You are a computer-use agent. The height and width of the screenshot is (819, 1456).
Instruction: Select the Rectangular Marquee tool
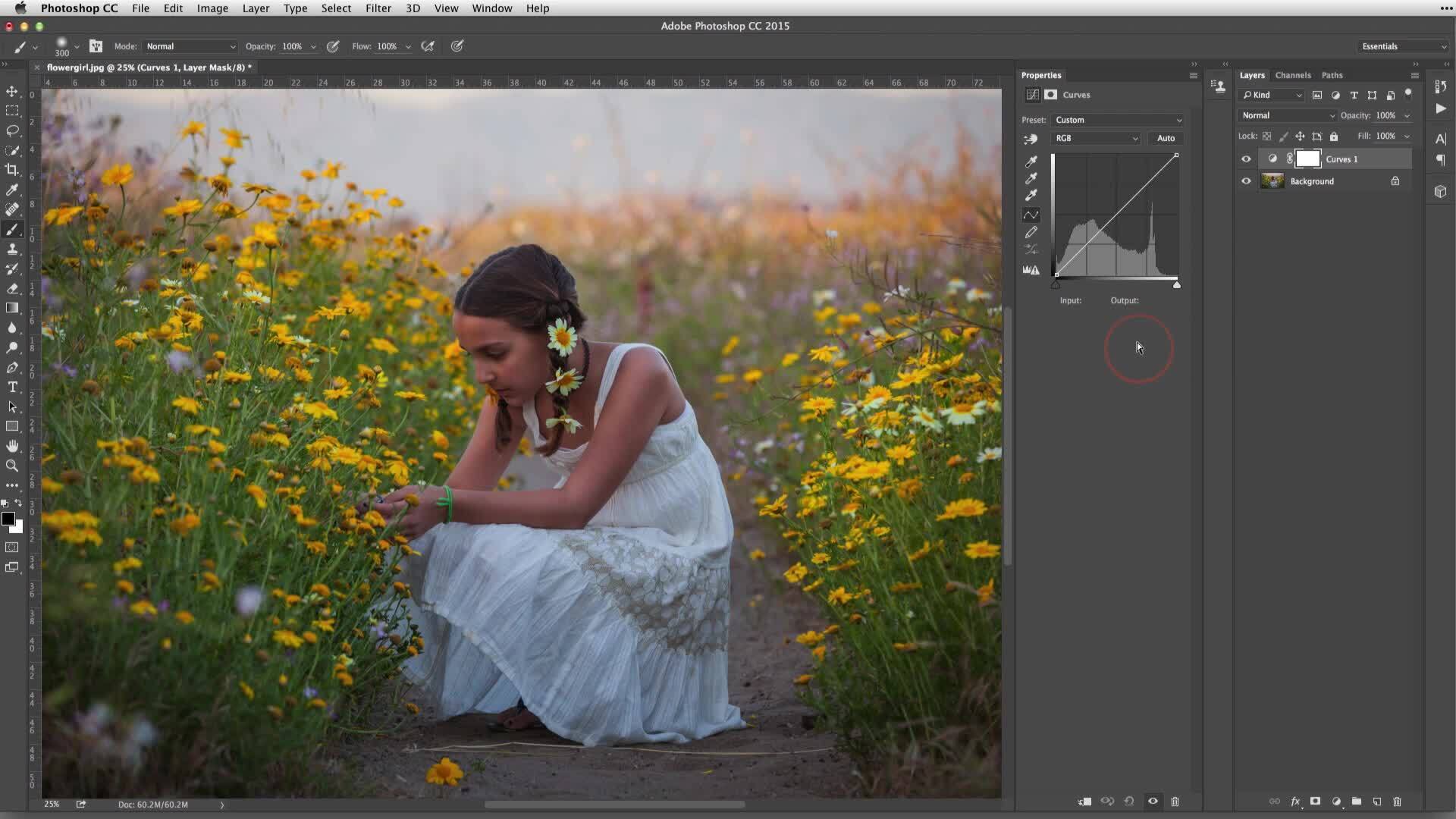click(12, 111)
